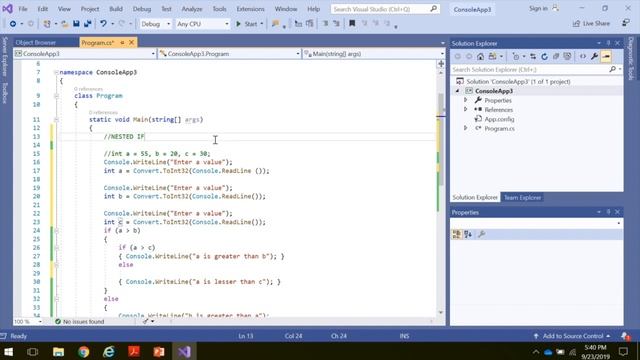640x360 pixels.
Task: Open the Extensions menu
Action: pyautogui.click(x=250, y=9)
